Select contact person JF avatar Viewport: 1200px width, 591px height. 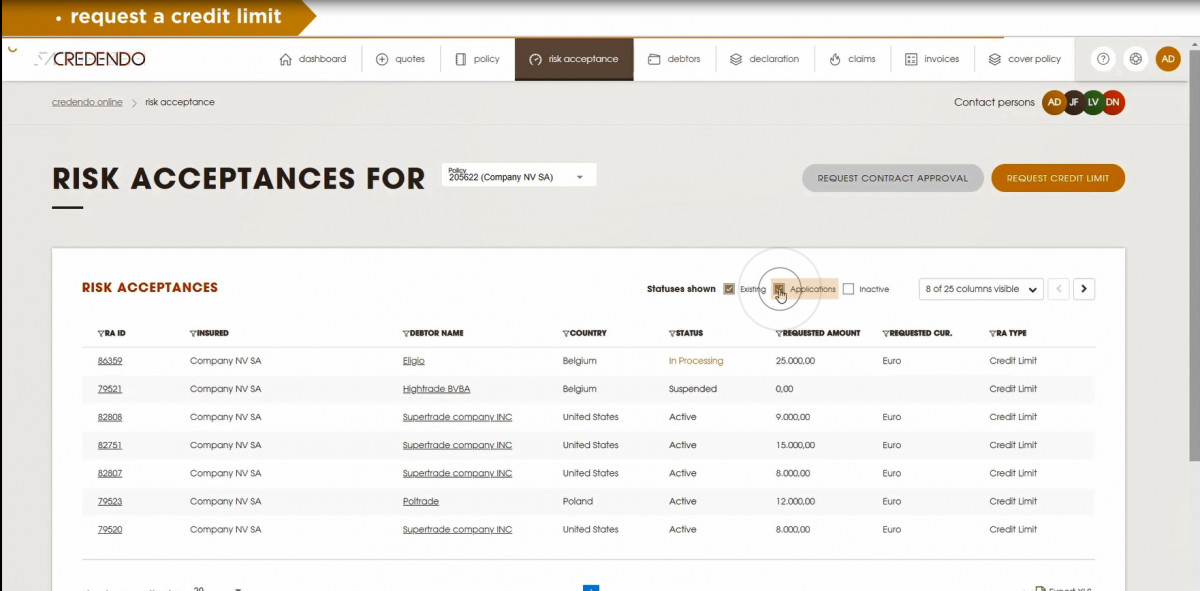click(1074, 102)
